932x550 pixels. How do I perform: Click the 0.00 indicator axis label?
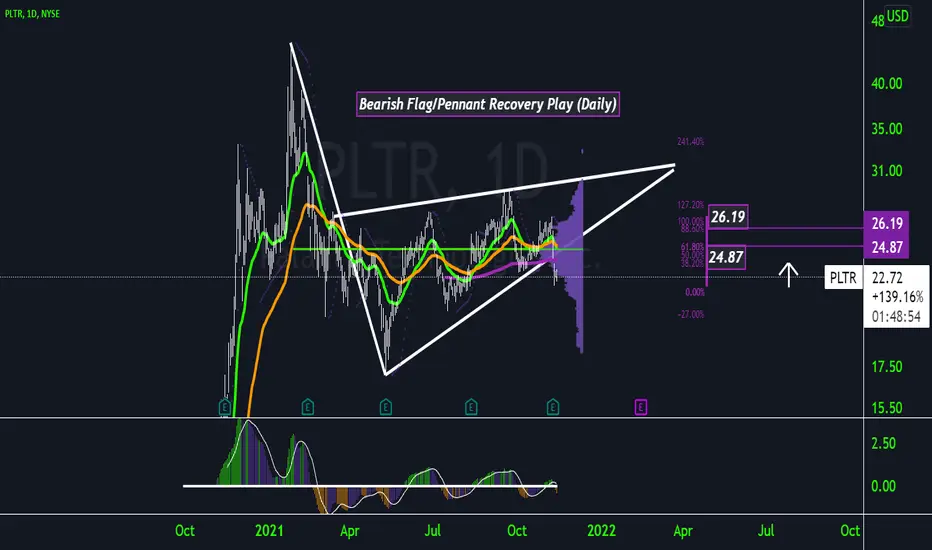point(883,486)
